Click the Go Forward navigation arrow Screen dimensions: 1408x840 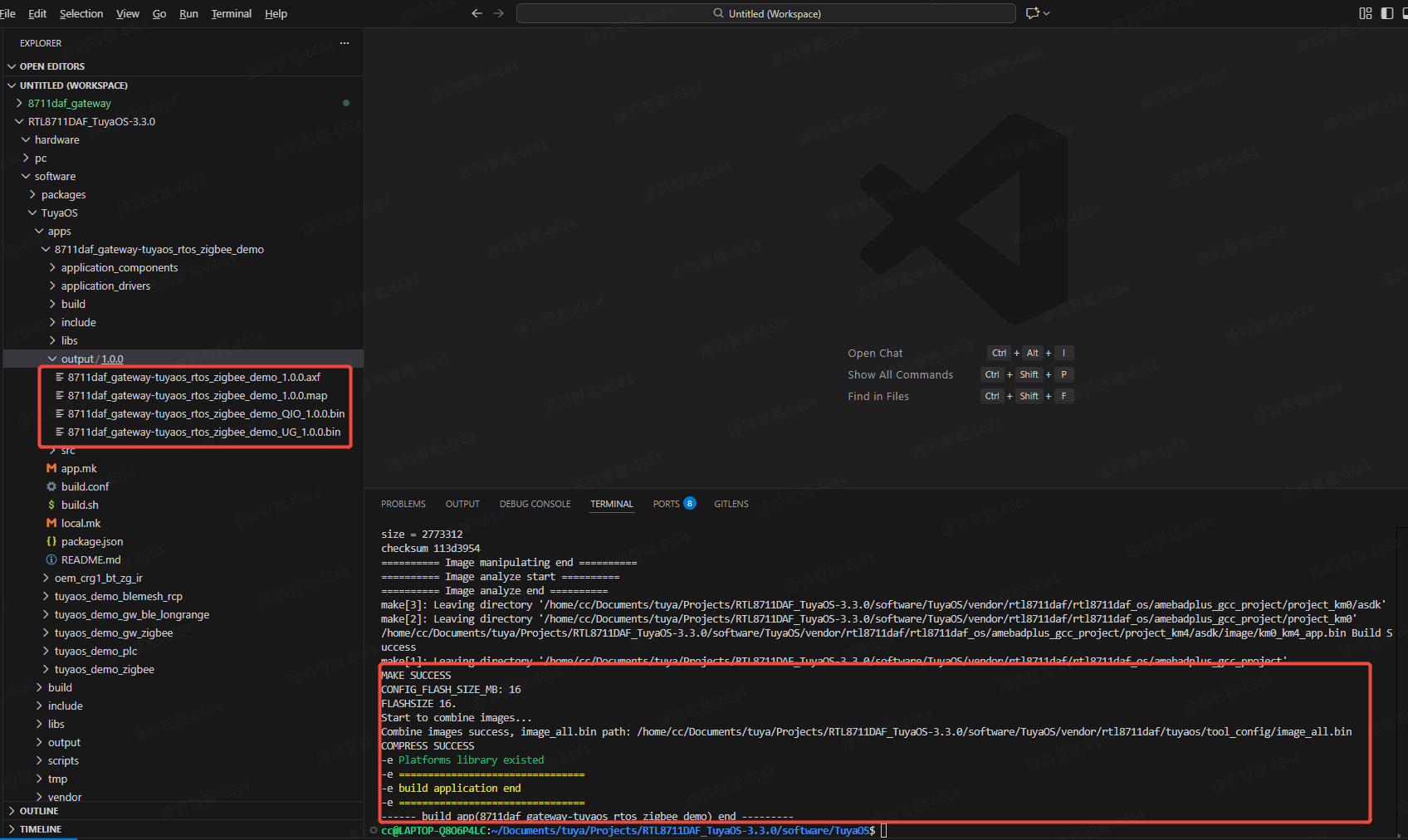(498, 13)
